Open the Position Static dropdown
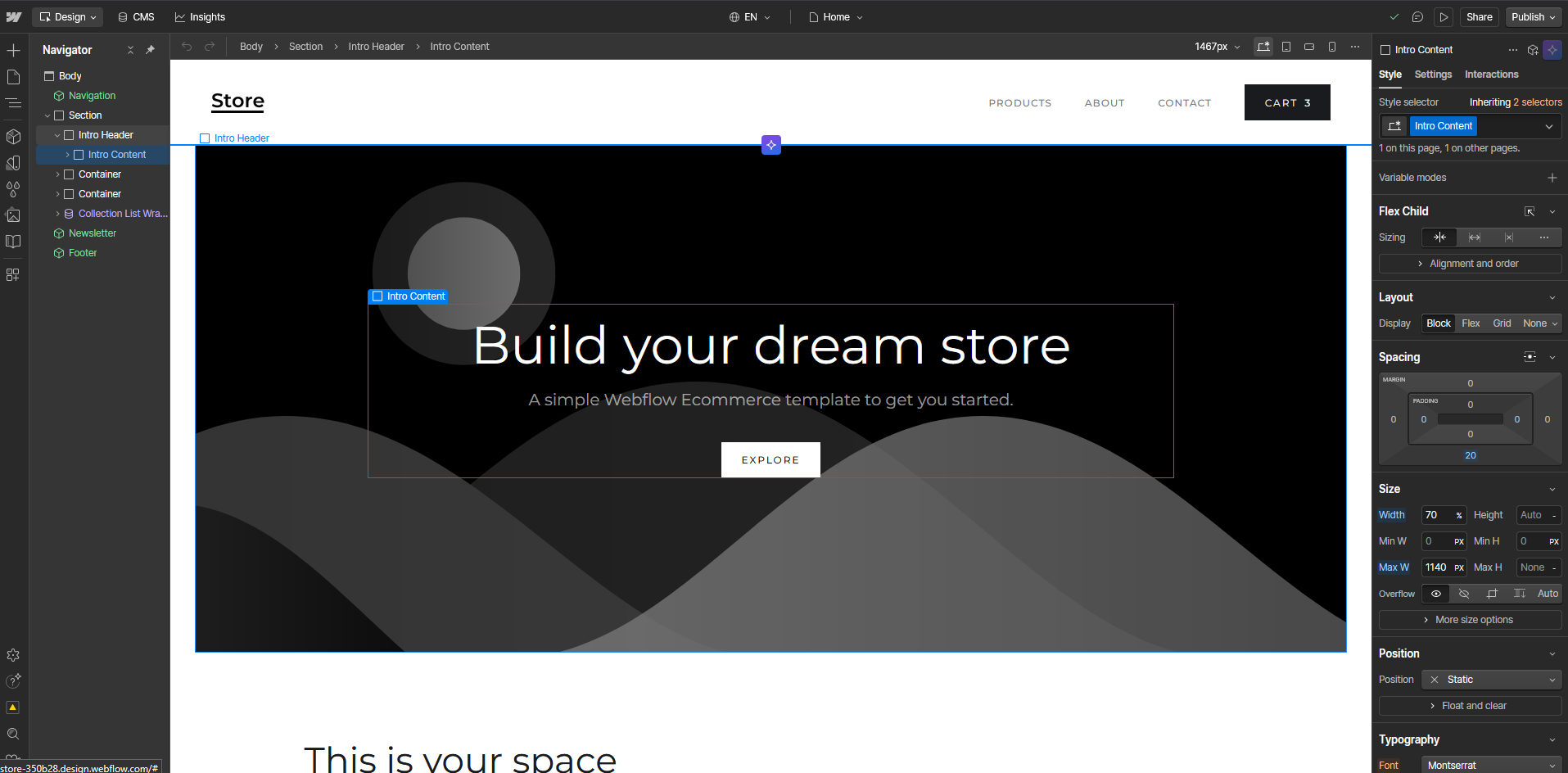Image resolution: width=1568 pixels, height=773 pixels. point(1490,680)
